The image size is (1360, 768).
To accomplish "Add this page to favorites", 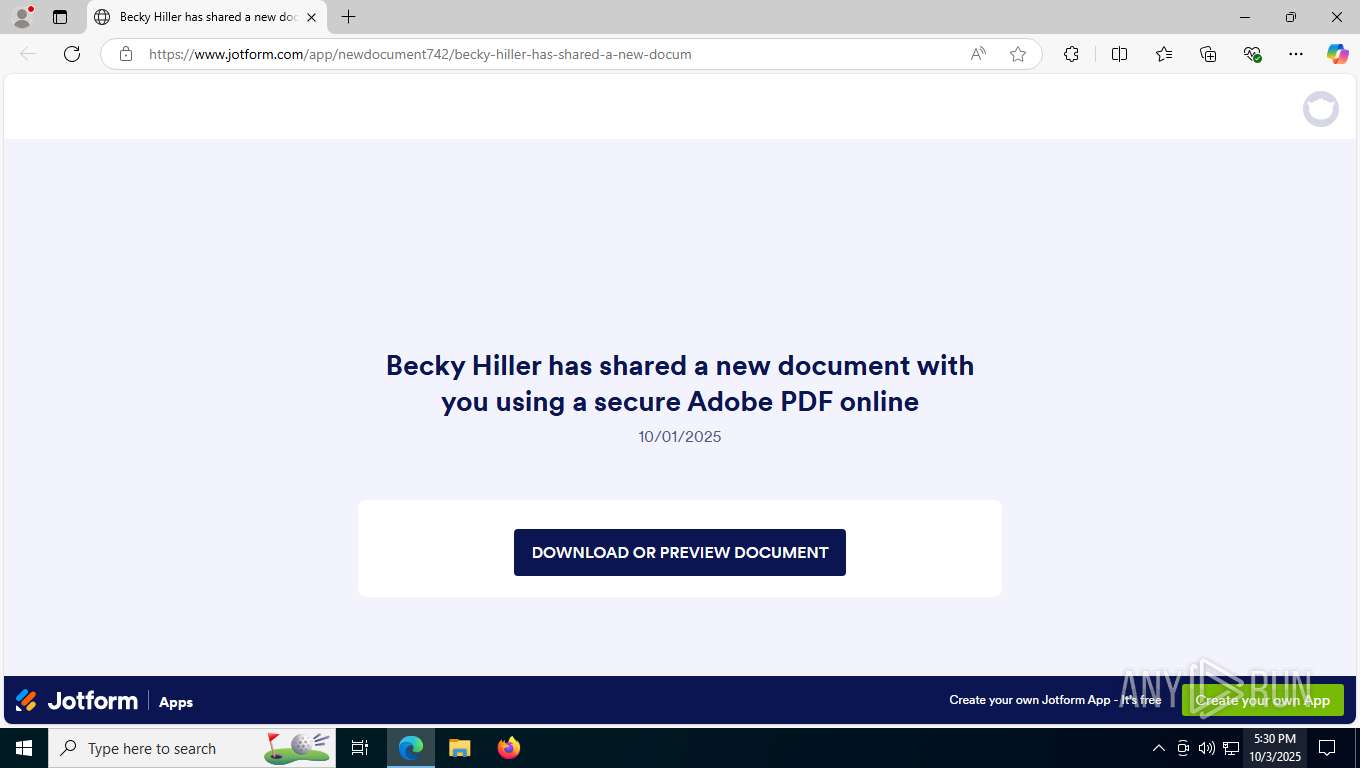I will click(x=1018, y=54).
